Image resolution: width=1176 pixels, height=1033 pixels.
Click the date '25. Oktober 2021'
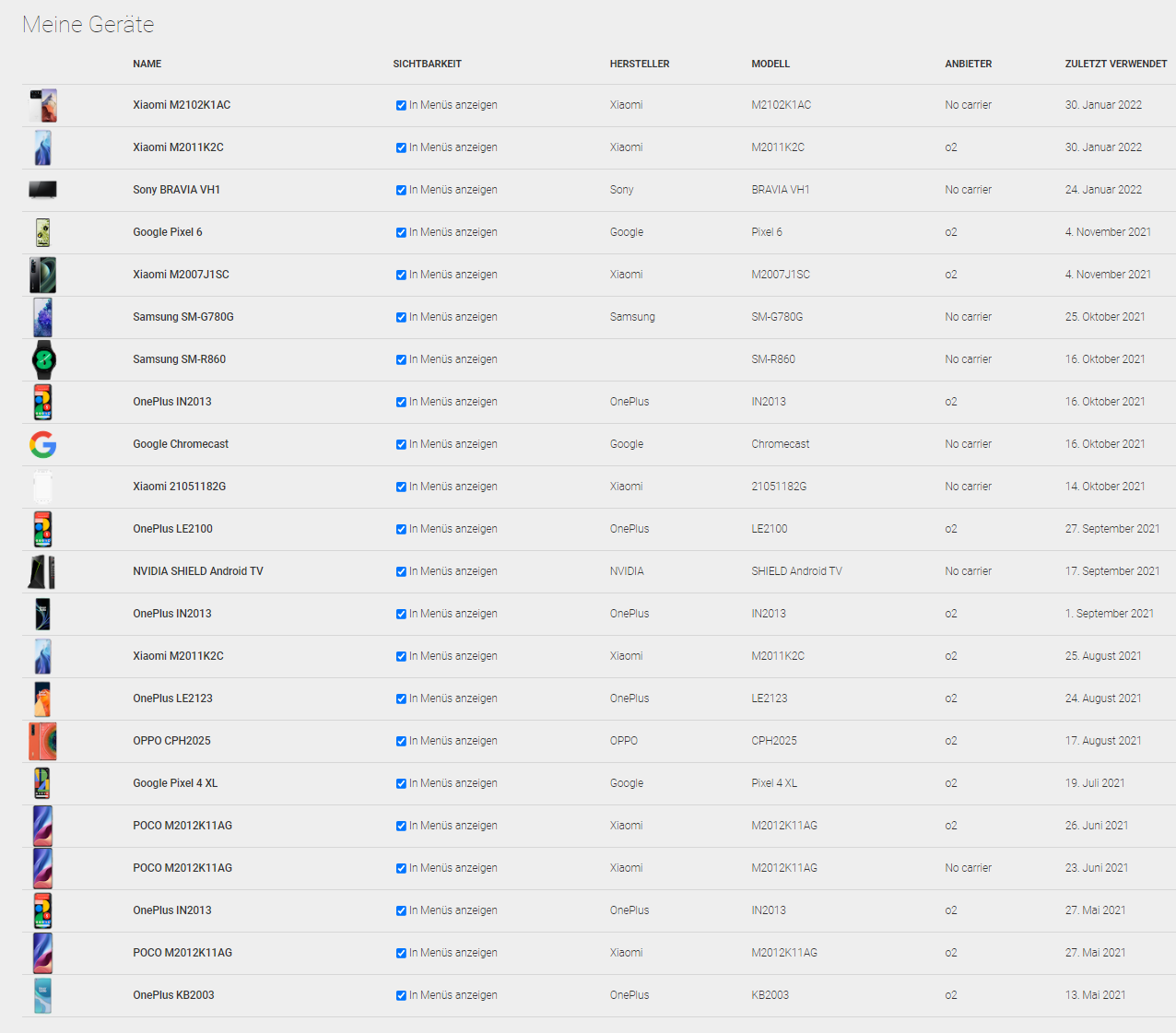(1105, 317)
